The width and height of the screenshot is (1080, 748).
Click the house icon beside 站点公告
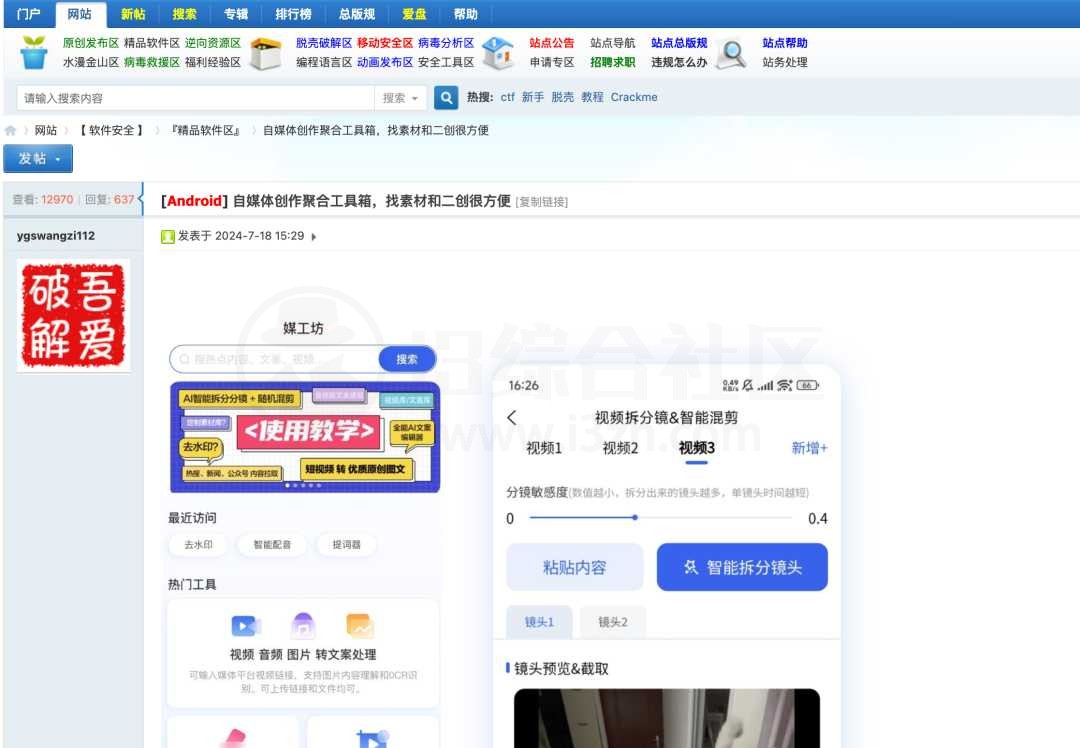click(499, 53)
